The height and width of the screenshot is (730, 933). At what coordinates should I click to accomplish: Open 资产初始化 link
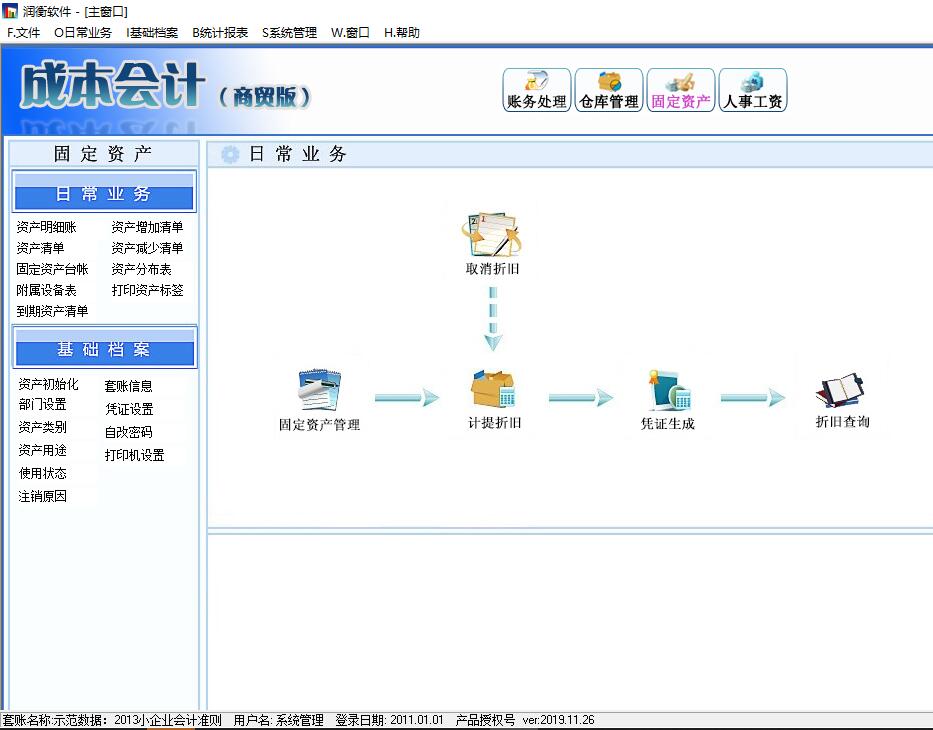point(48,384)
